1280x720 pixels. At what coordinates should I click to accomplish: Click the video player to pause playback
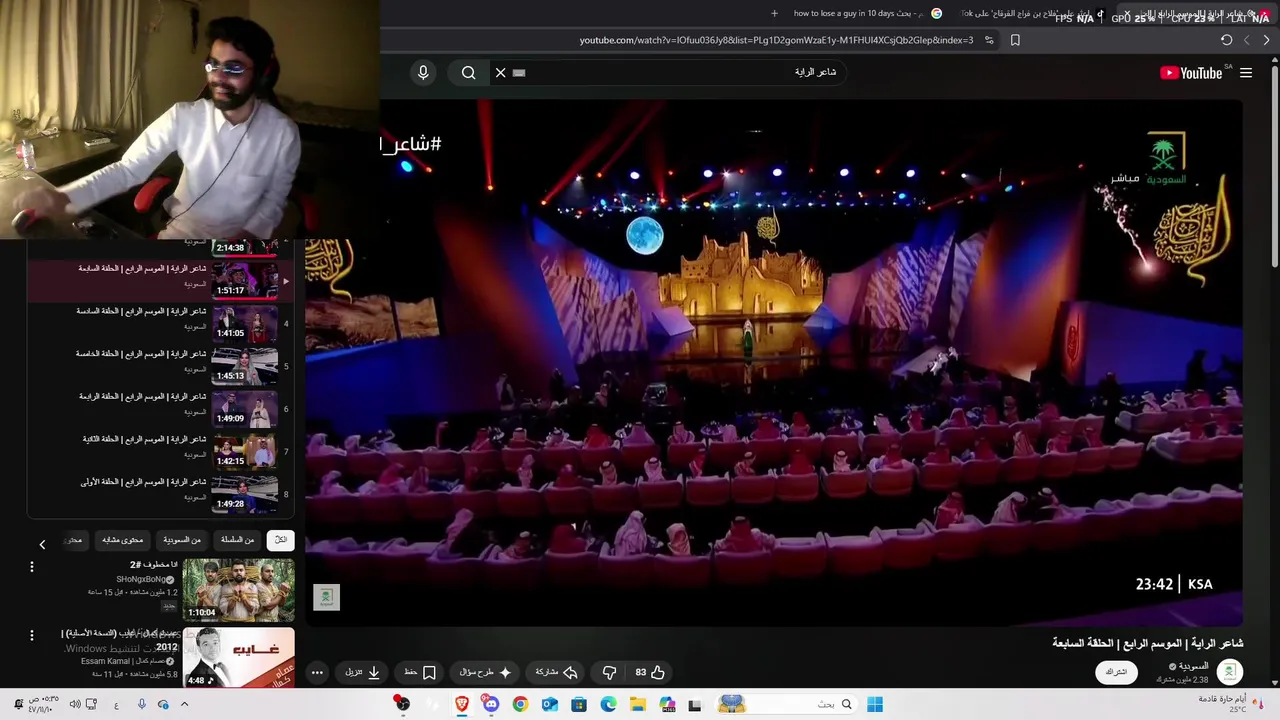(774, 362)
